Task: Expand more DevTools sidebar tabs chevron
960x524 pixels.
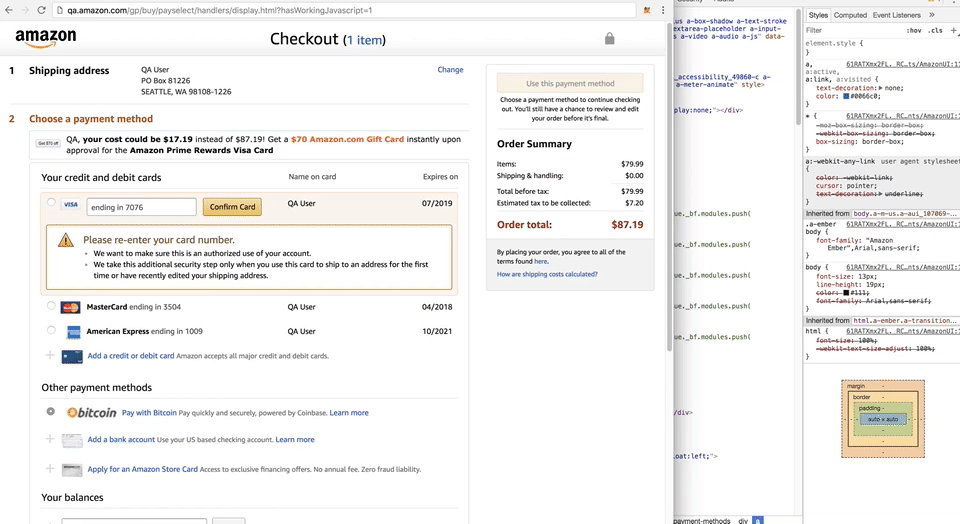Action: (x=932, y=15)
